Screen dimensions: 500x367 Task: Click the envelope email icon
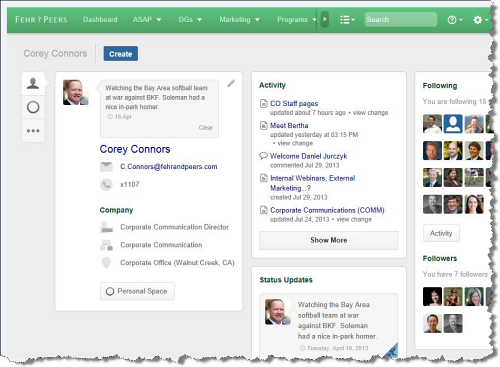[x=106, y=167]
